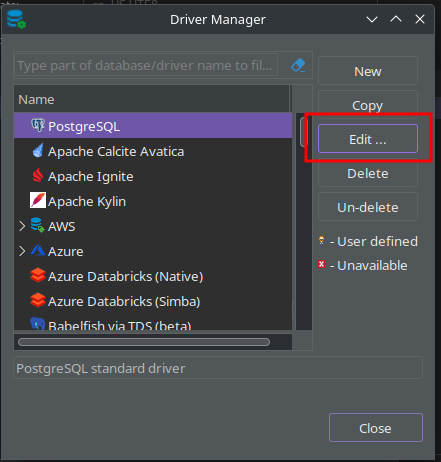Click the Apache Ignite flame icon
This screenshot has width=441, height=462.
click(x=38, y=175)
